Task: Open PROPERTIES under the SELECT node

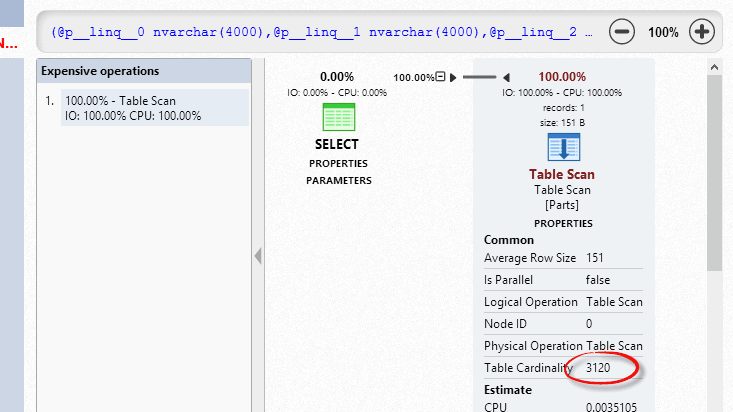Action: [338, 164]
